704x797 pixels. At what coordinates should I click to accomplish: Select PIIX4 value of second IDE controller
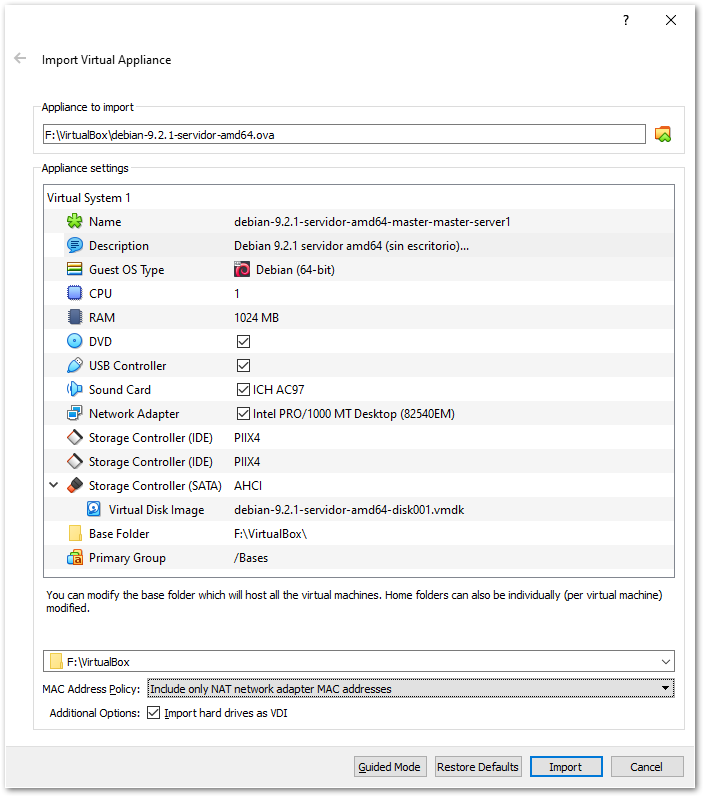coord(247,462)
